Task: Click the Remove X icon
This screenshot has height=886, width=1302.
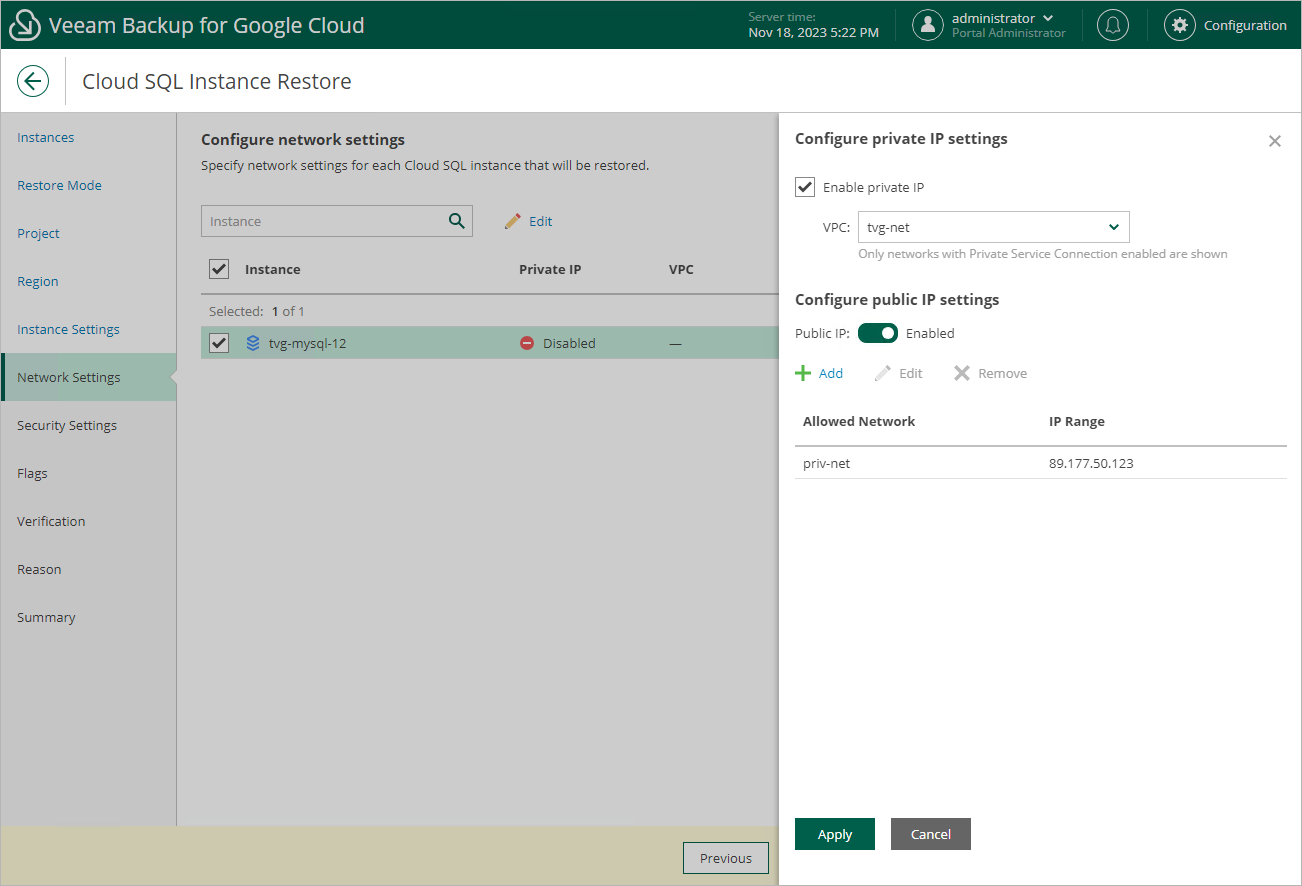Action: [962, 373]
